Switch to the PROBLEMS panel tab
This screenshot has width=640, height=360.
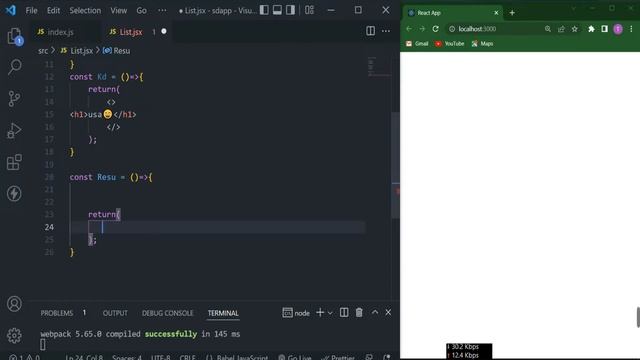(56, 313)
